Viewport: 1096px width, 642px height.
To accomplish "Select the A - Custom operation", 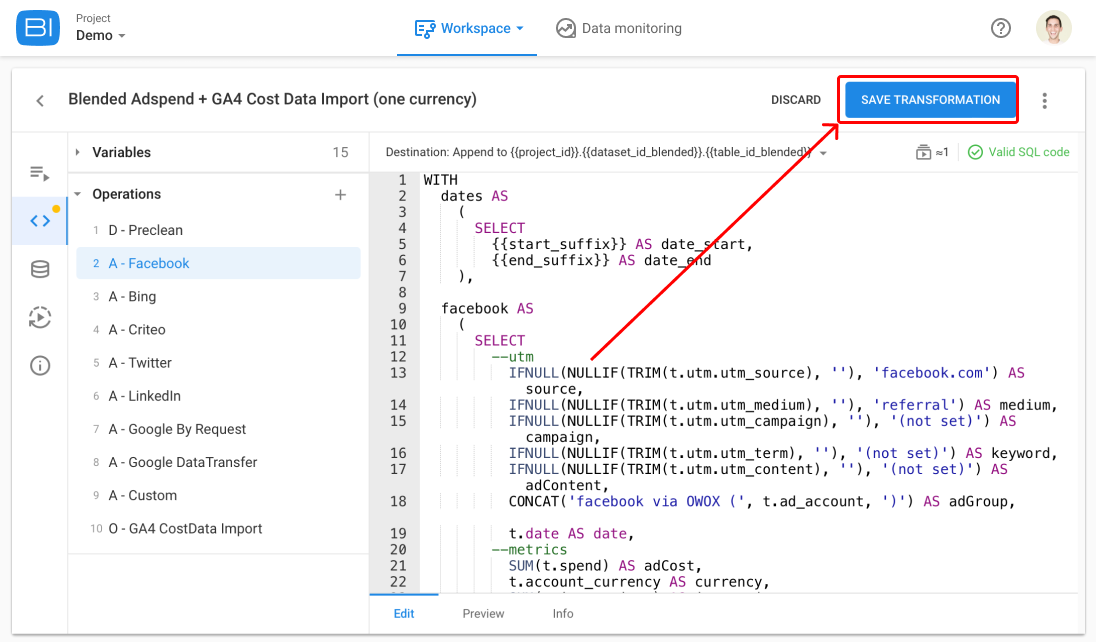I will pyautogui.click(x=218, y=496).
